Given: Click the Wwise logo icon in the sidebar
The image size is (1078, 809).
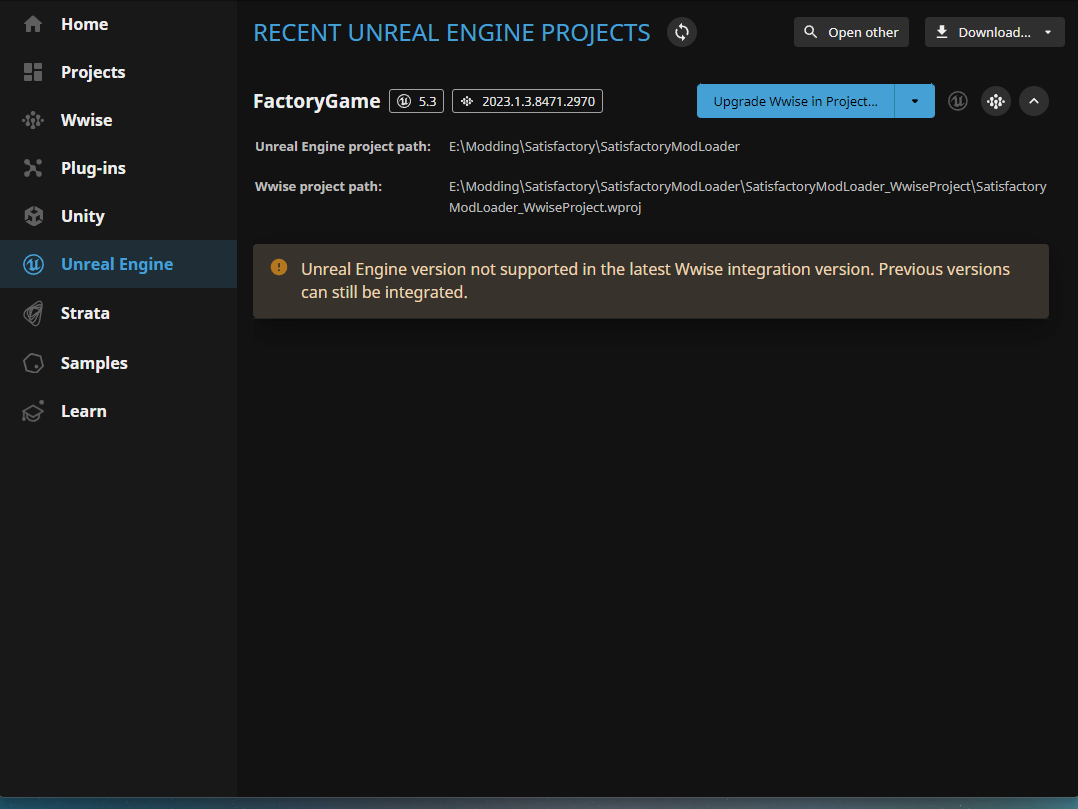Looking at the screenshot, I should pos(33,120).
